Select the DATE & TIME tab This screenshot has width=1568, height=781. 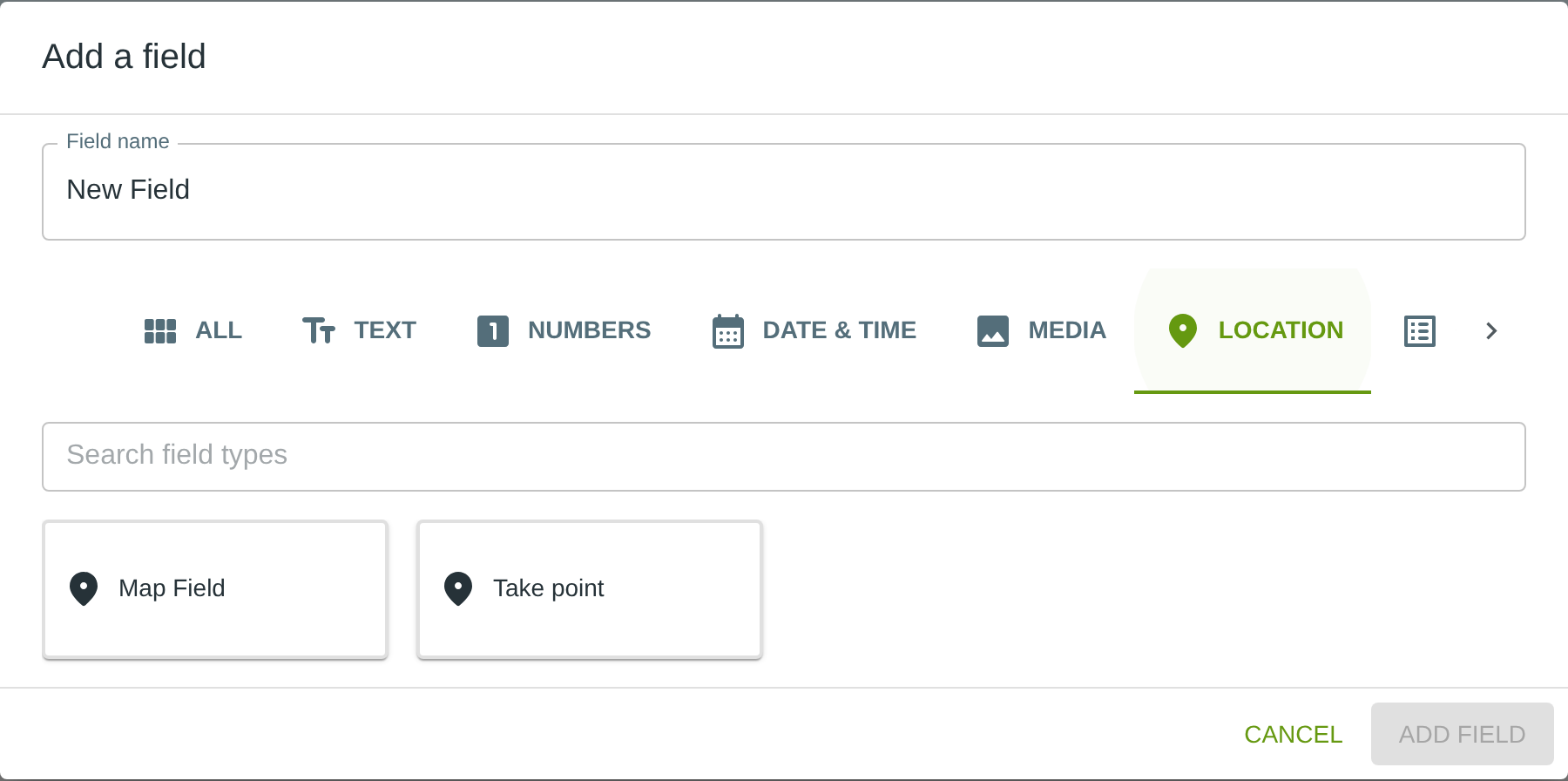(x=839, y=331)
